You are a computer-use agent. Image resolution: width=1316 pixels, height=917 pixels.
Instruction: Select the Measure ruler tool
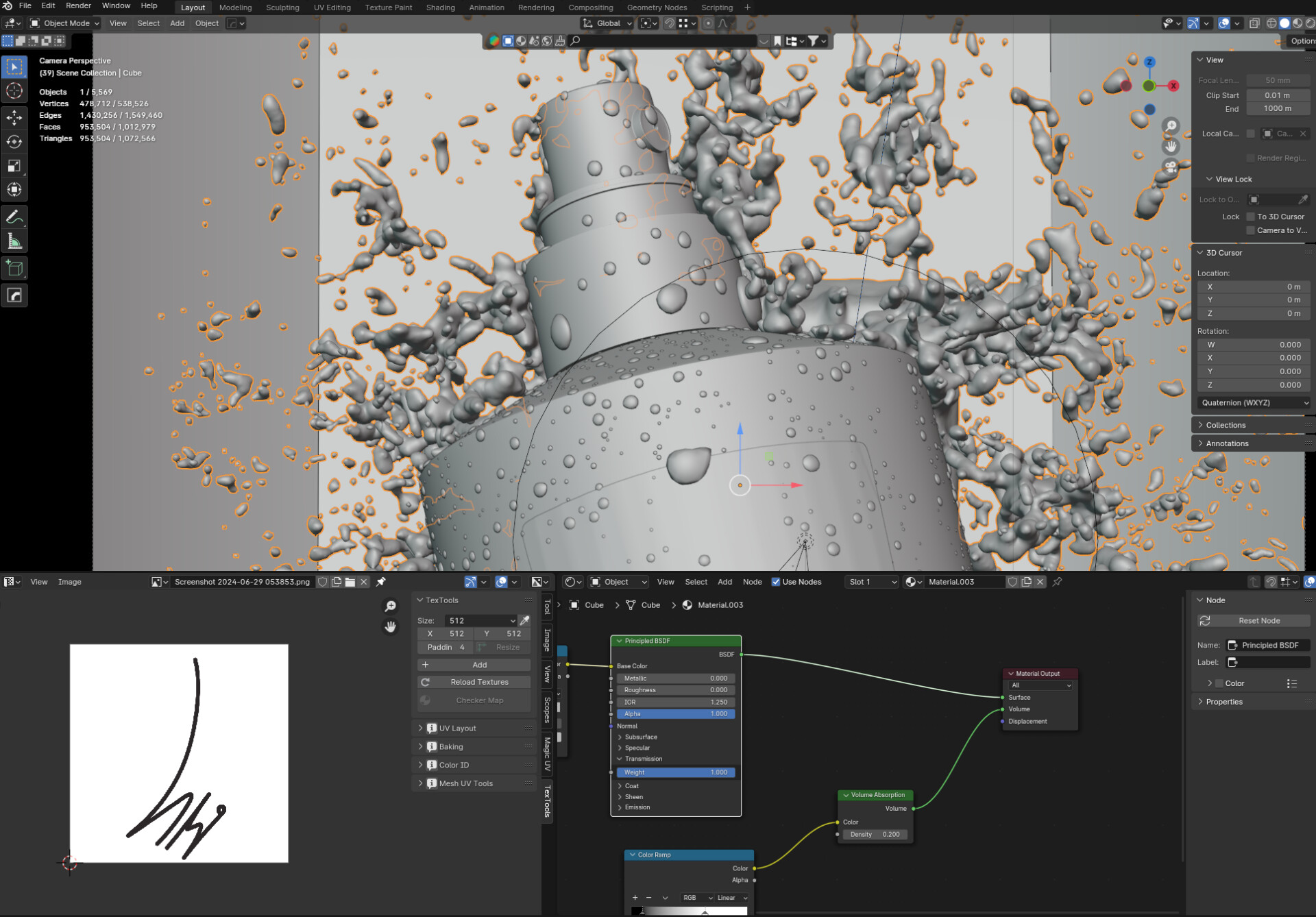coord(14,241)
